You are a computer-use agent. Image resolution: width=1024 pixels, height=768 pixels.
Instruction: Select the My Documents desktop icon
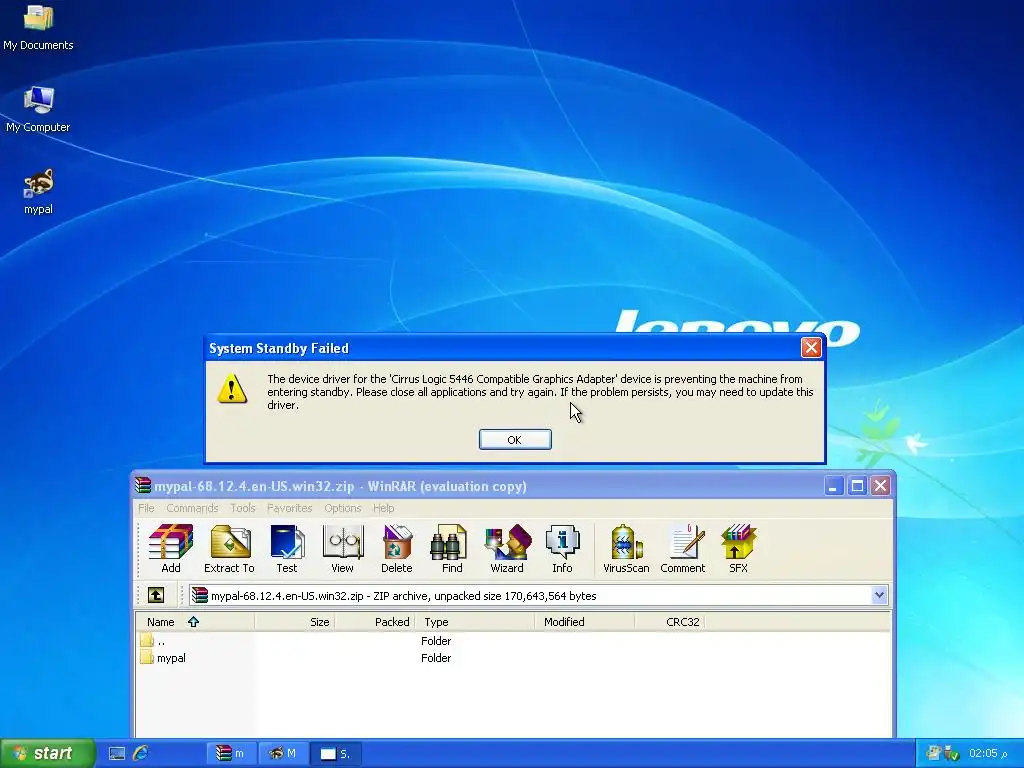(x=39, y=28)
